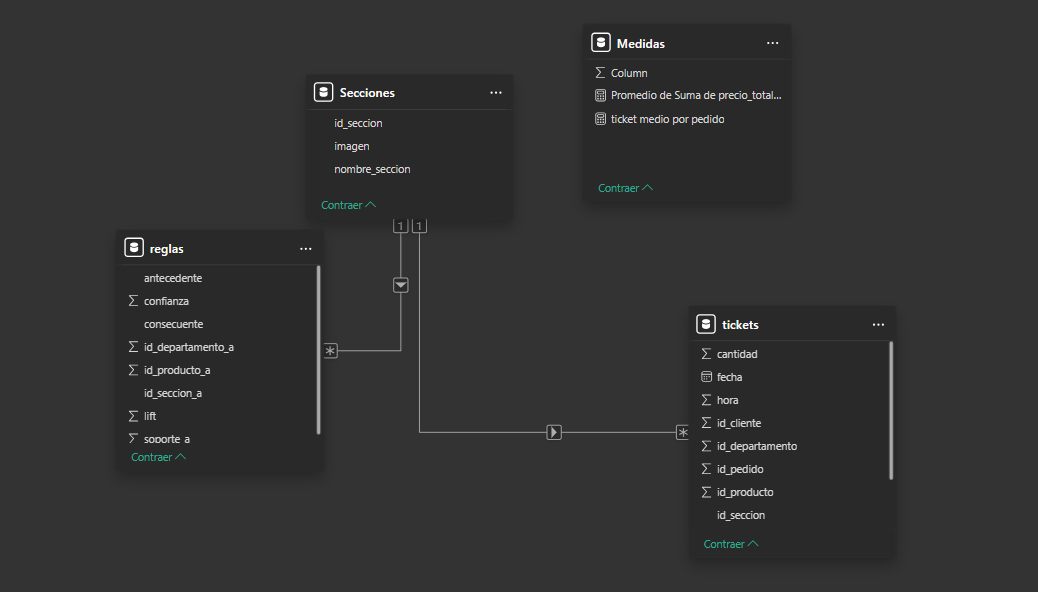1038x592 pixels.
Task: Open the reglas table more options menu
Action: (305, 248)
